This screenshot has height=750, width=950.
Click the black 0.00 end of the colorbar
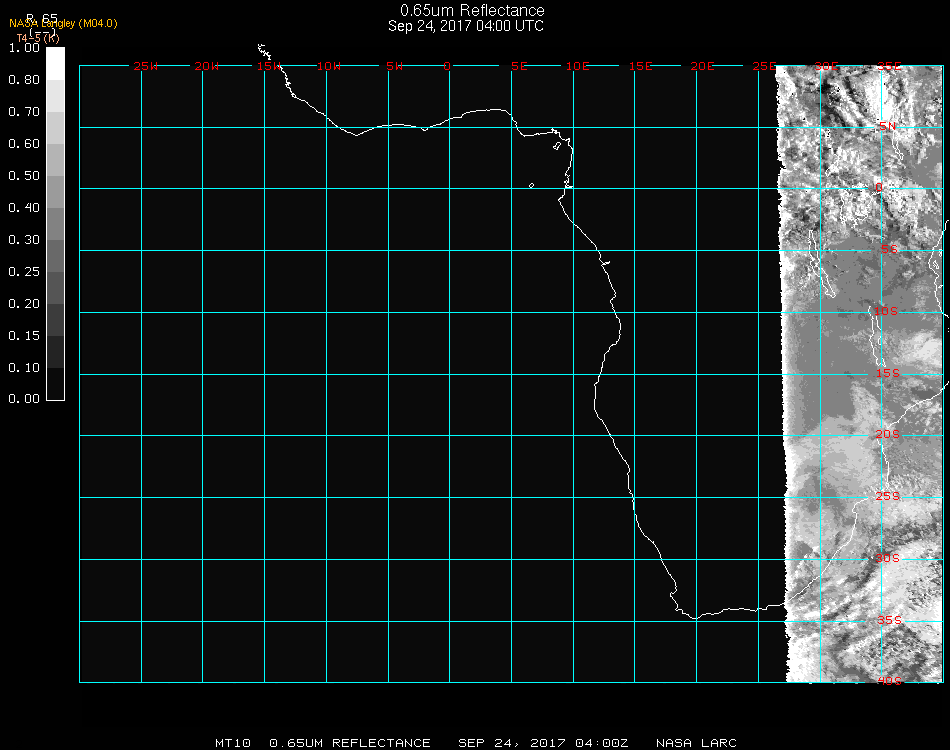[55, 392]
